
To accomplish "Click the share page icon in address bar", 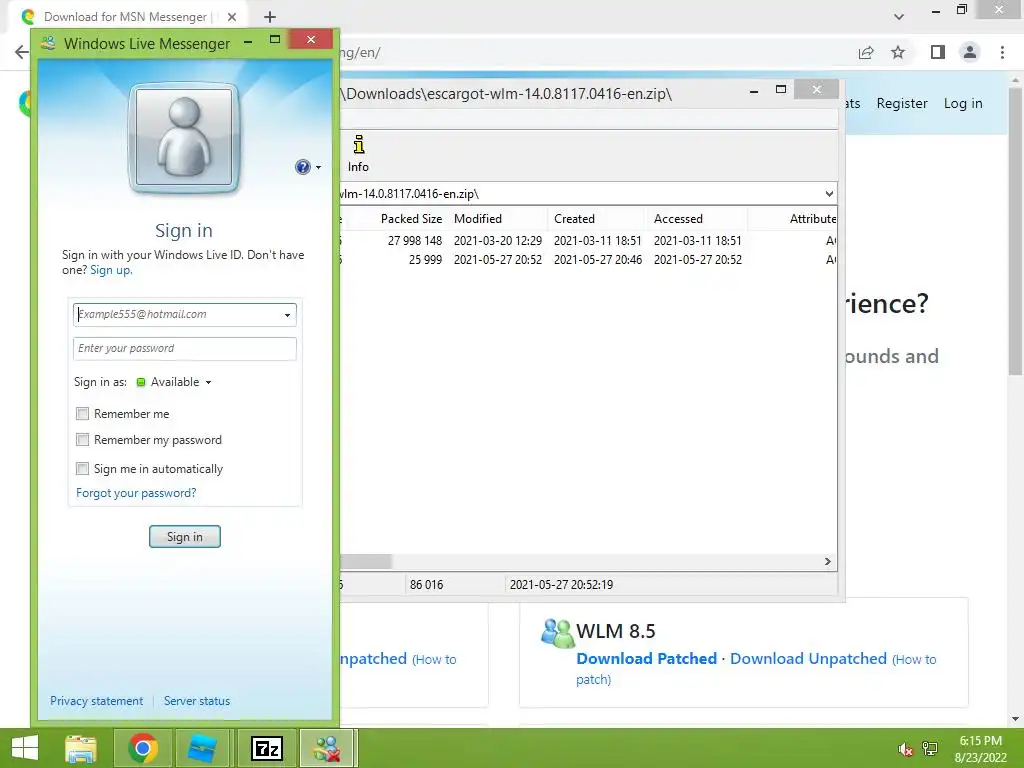I will (x=866, y=52).
